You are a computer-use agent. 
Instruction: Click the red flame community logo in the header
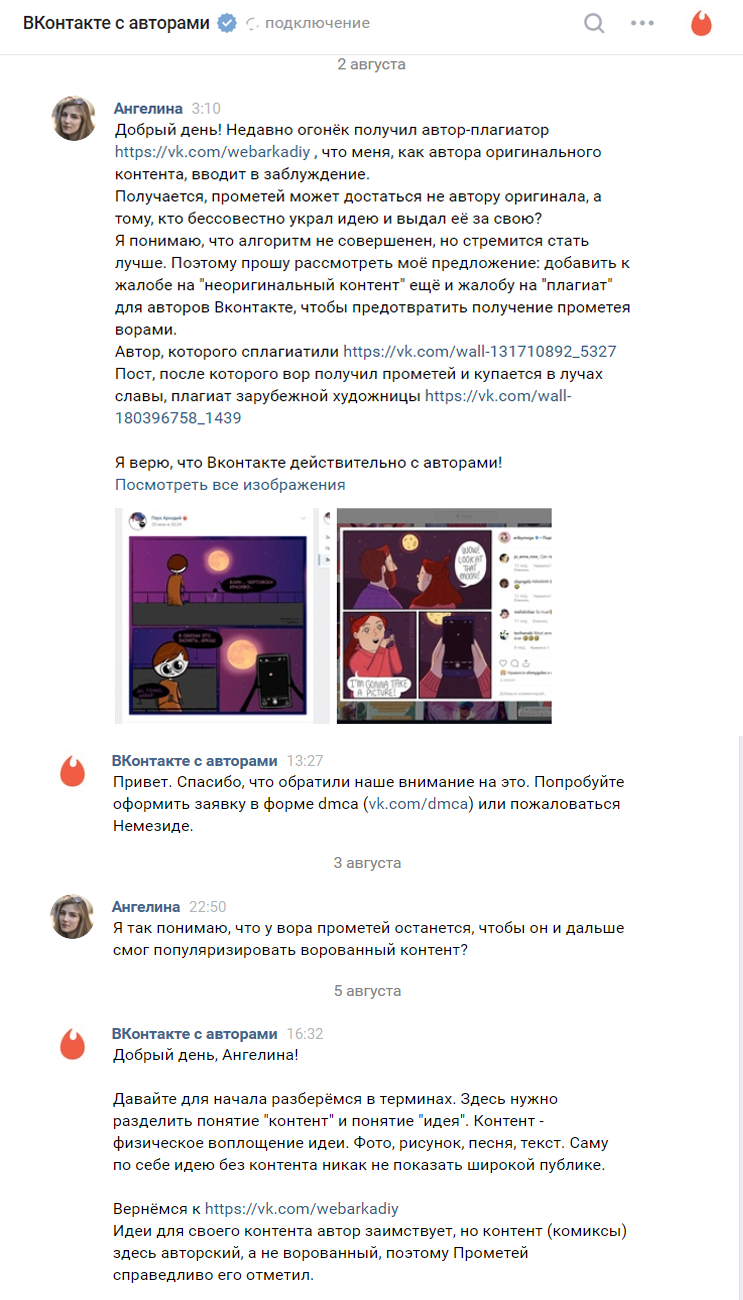(701, 23)
